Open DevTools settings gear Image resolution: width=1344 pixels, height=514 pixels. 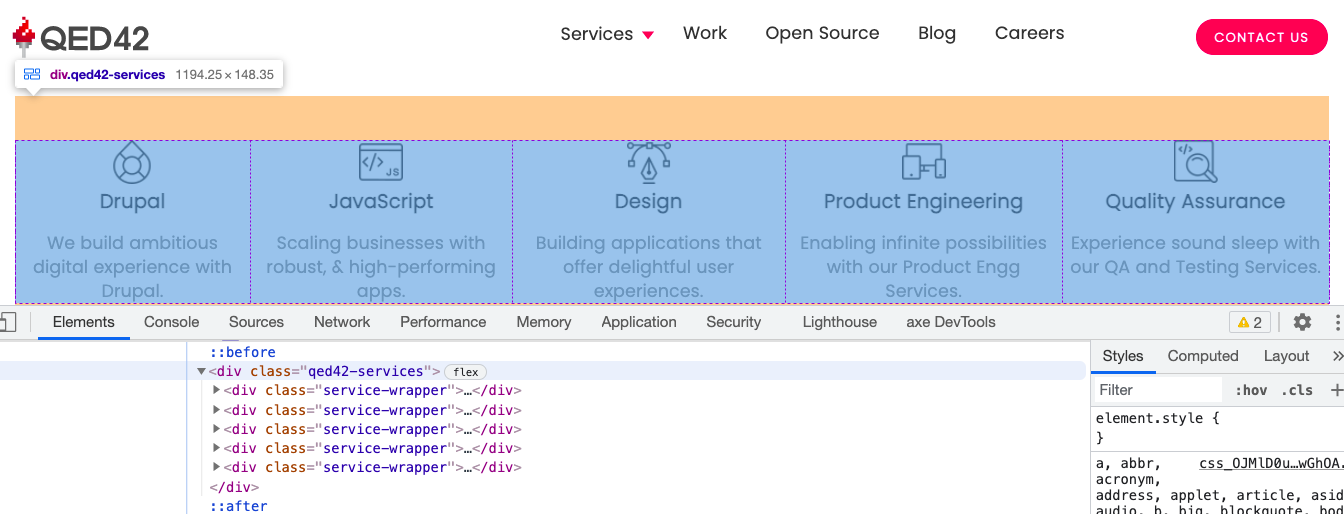(x=1302, y=322)
